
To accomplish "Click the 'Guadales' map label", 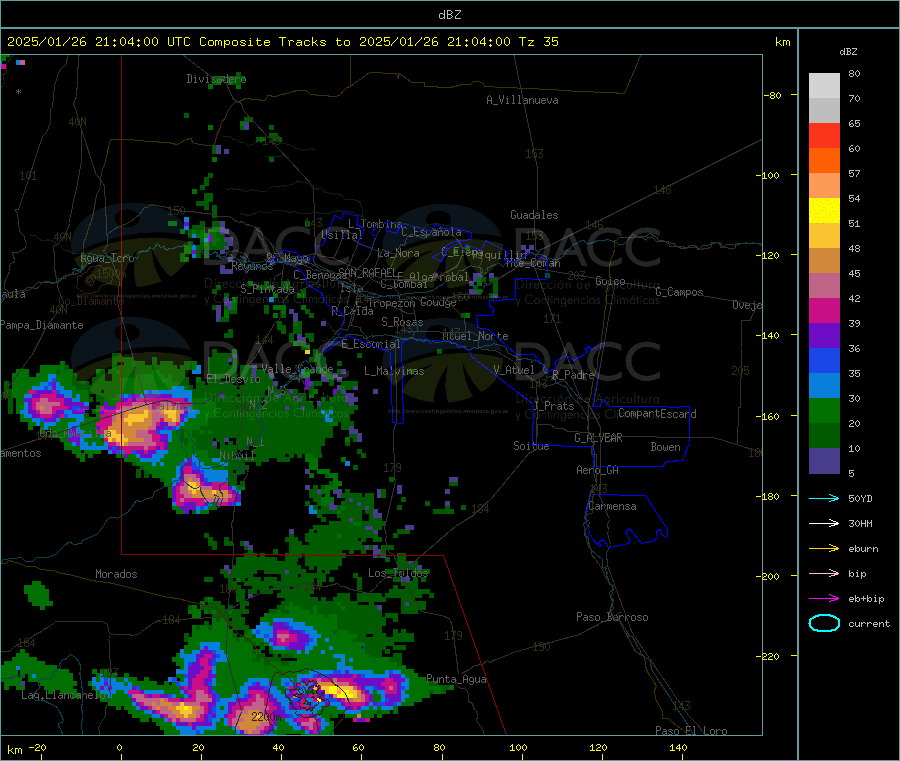I will tap(534, 215).
